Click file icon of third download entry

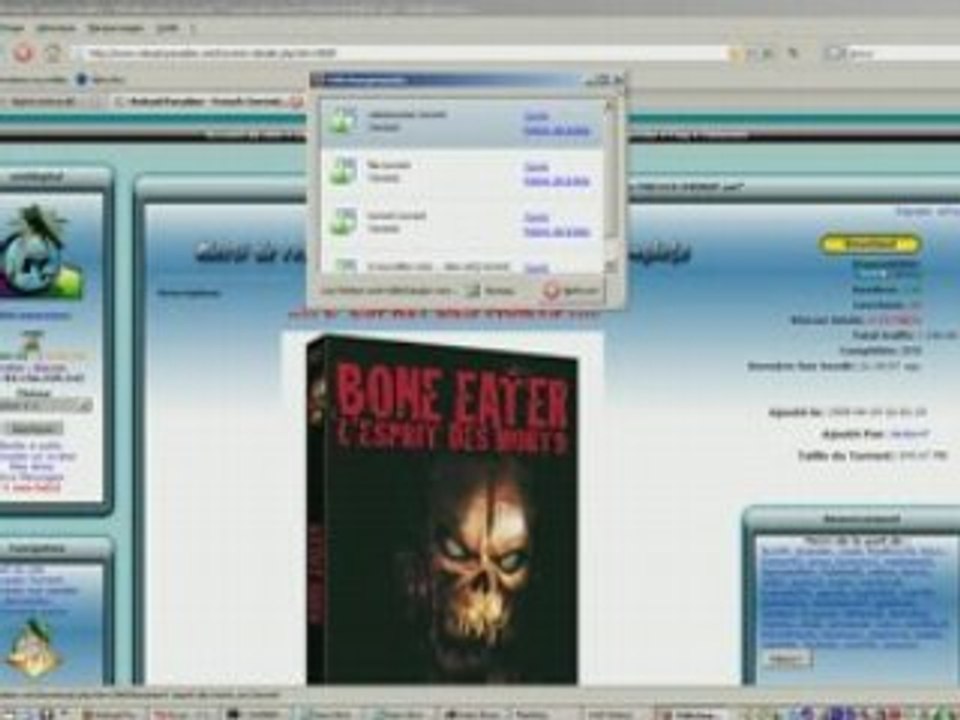tap(343, 222)
